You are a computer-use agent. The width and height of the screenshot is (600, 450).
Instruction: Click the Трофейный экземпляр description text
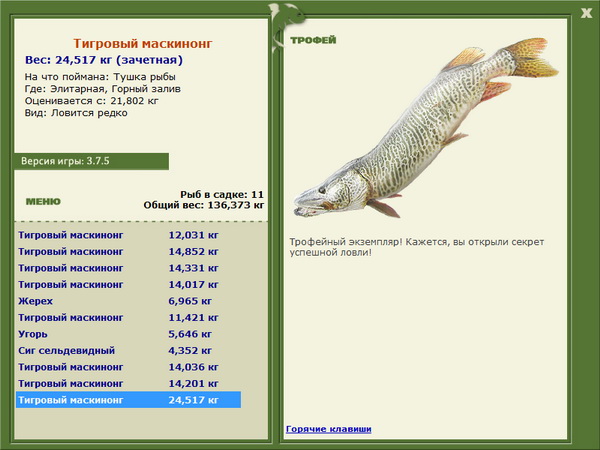pos(417,247)
